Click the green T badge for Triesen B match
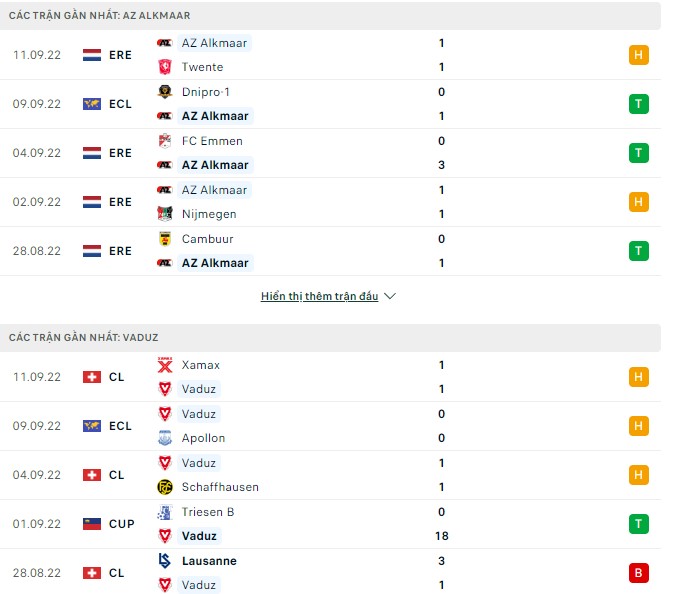This screenshot has height=594, width=673. coord(639,524)
